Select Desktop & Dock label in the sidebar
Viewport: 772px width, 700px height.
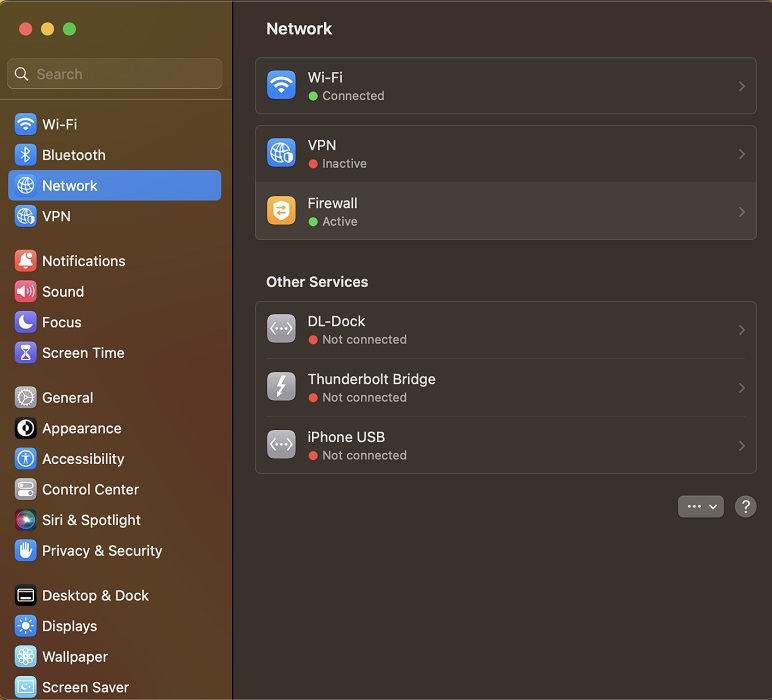[x=96, y=596]
